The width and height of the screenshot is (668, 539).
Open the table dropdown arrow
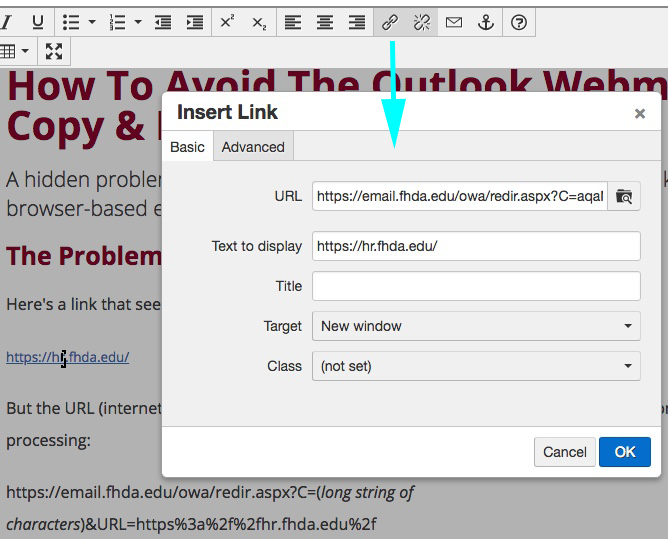tap(26, 52)
